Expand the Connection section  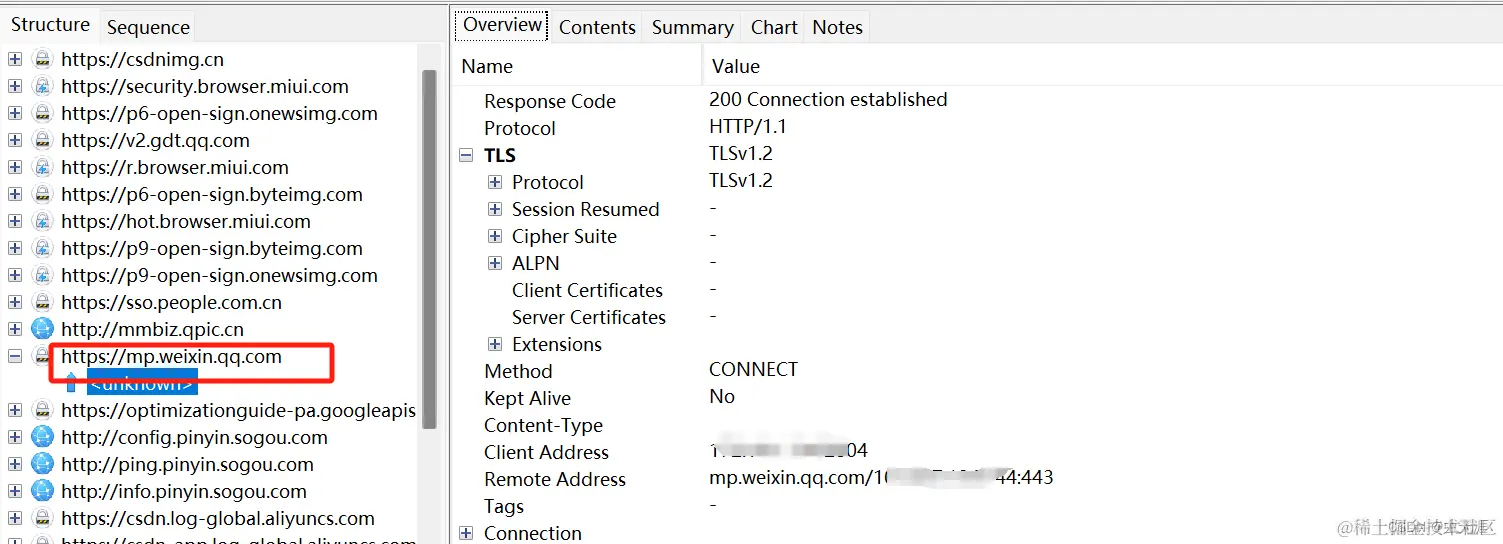click(x=466, y=533)
